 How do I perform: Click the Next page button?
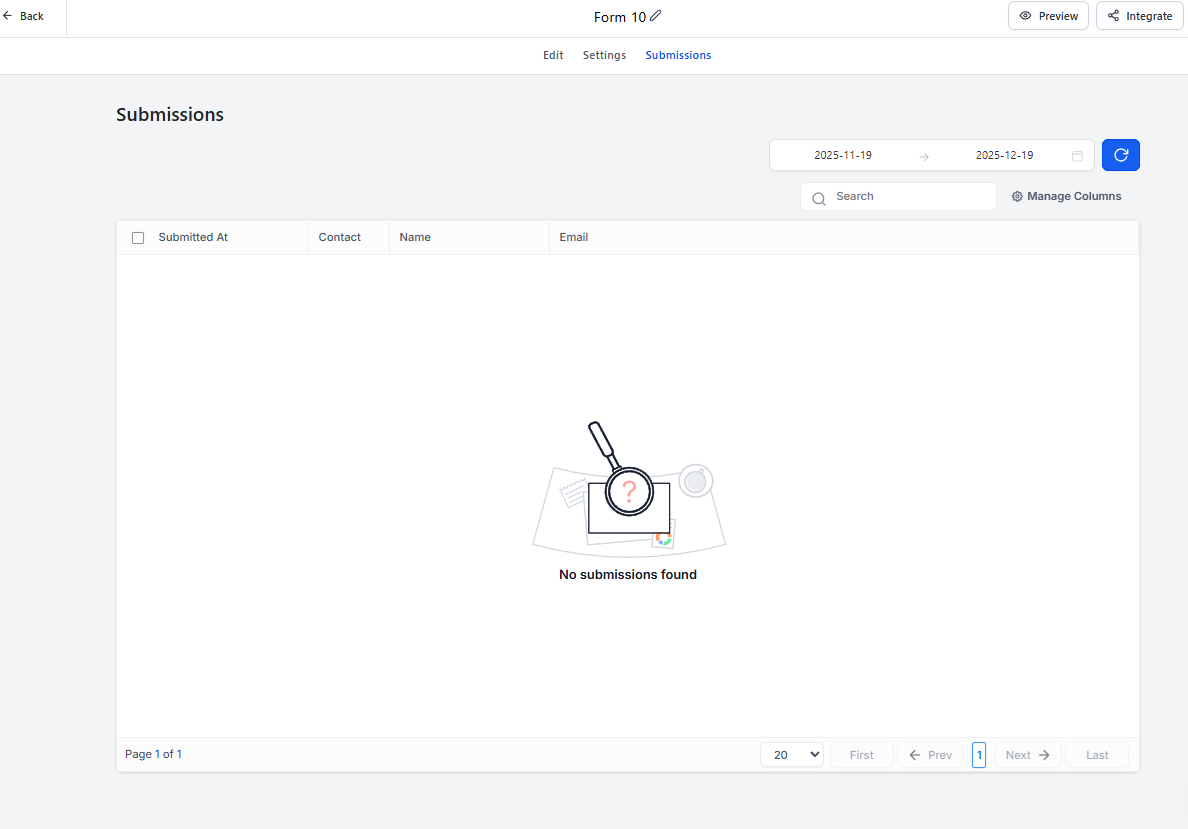[x=1027, y=755]
